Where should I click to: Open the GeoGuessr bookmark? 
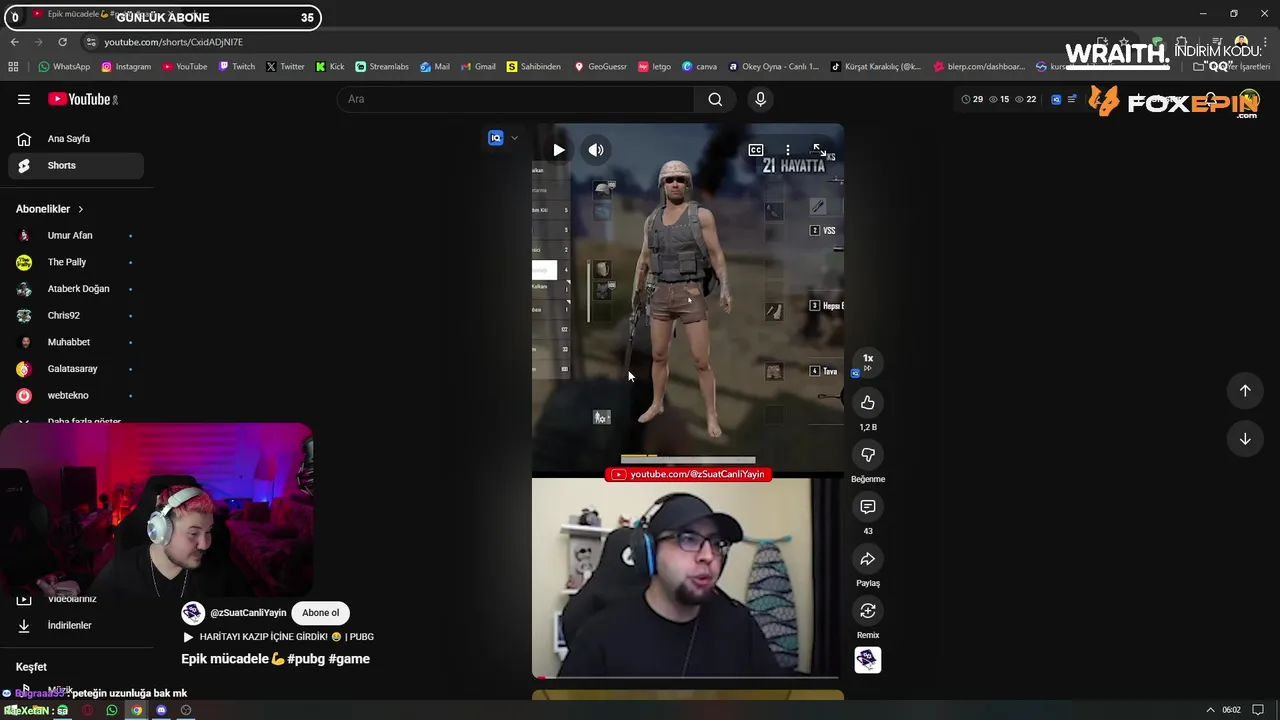coord(600,67)
